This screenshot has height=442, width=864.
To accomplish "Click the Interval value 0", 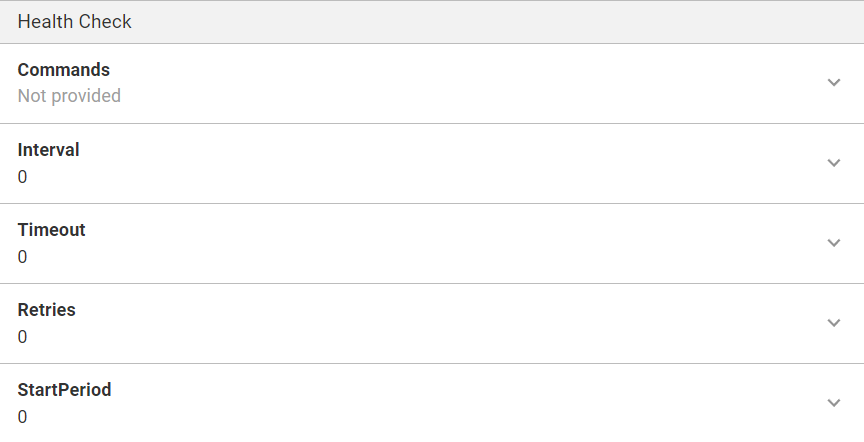I will point(23,177).
